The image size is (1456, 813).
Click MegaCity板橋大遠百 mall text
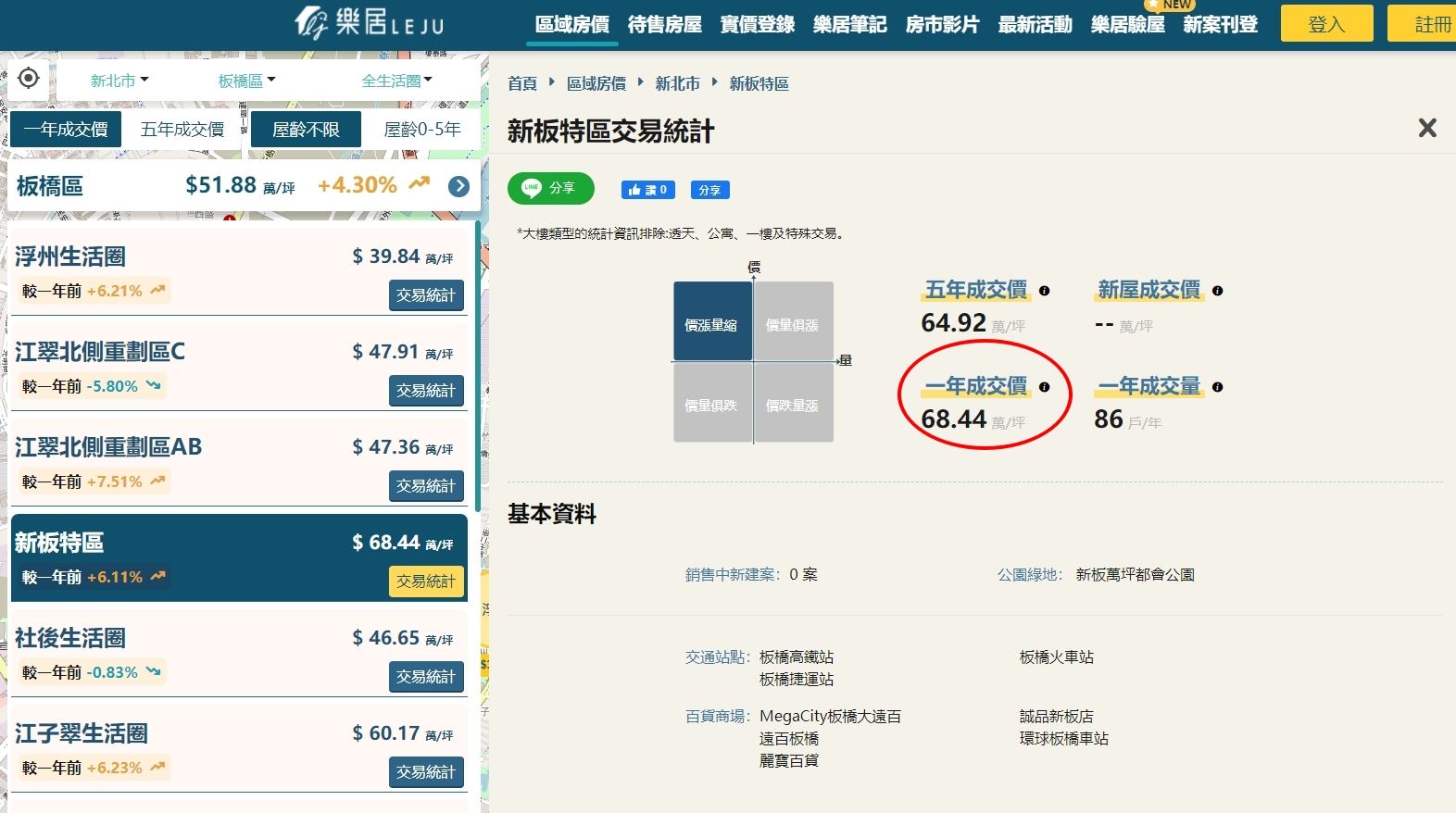(x=830, y=716)
